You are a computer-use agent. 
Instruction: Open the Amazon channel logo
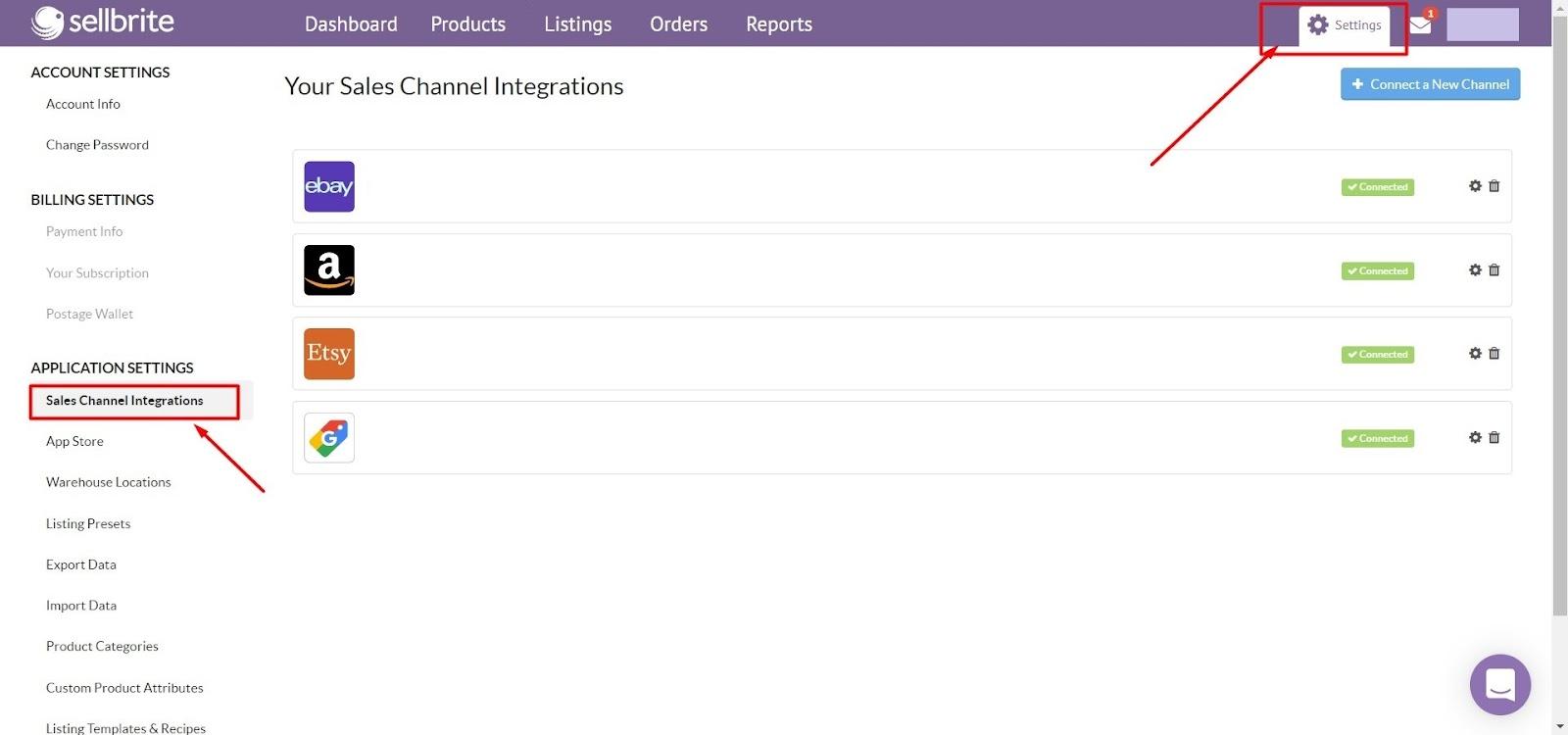tap(329, 269)
